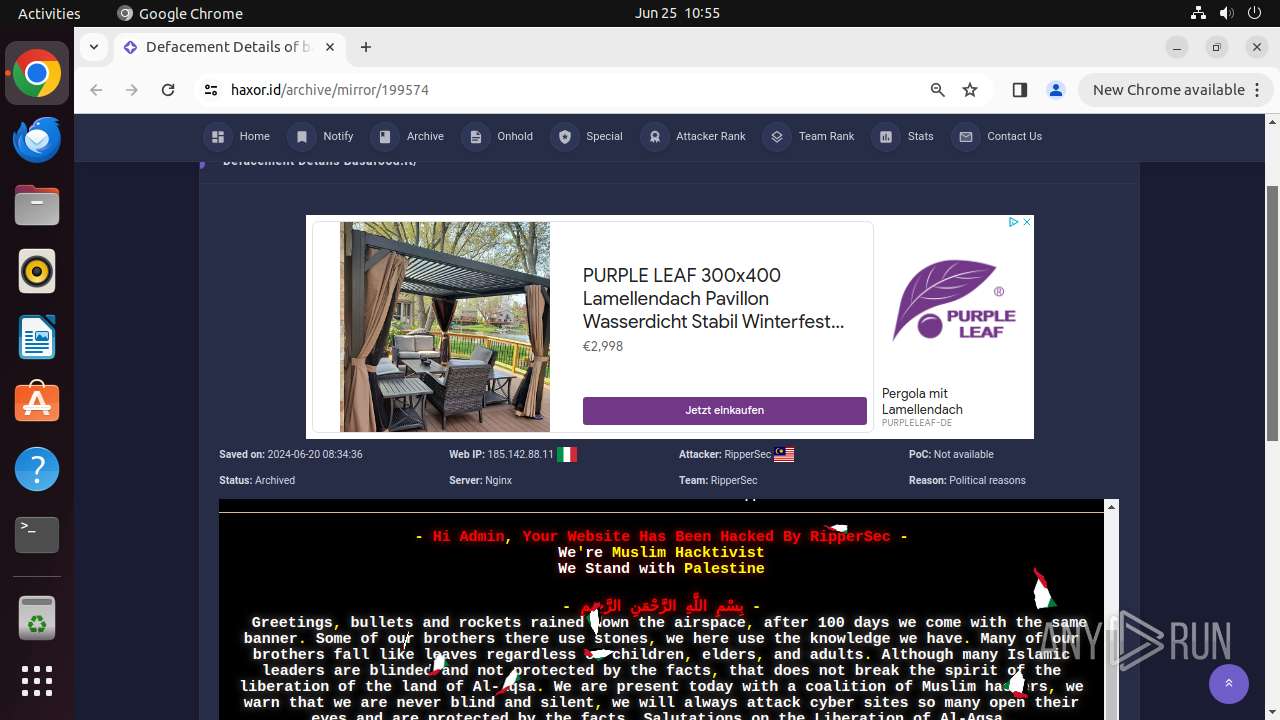Go forward to next page
1280x720 pixels.
coord(132,90)
